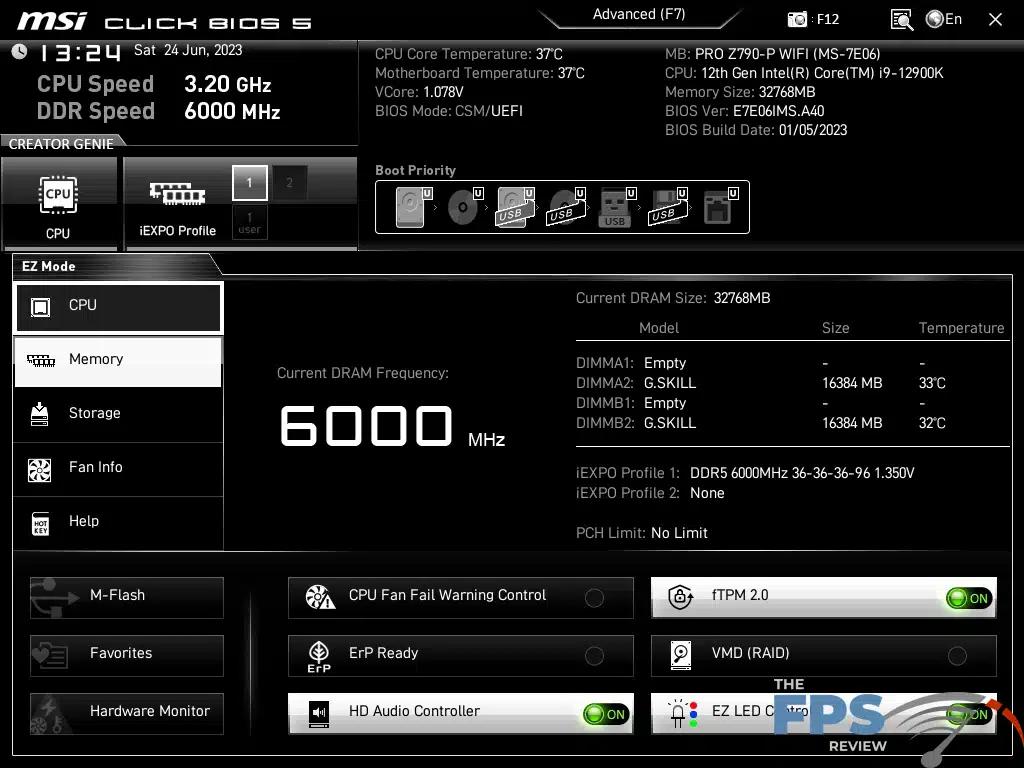Select the USB optical drive boot device

pyautogui.click(x=565, y=207)
